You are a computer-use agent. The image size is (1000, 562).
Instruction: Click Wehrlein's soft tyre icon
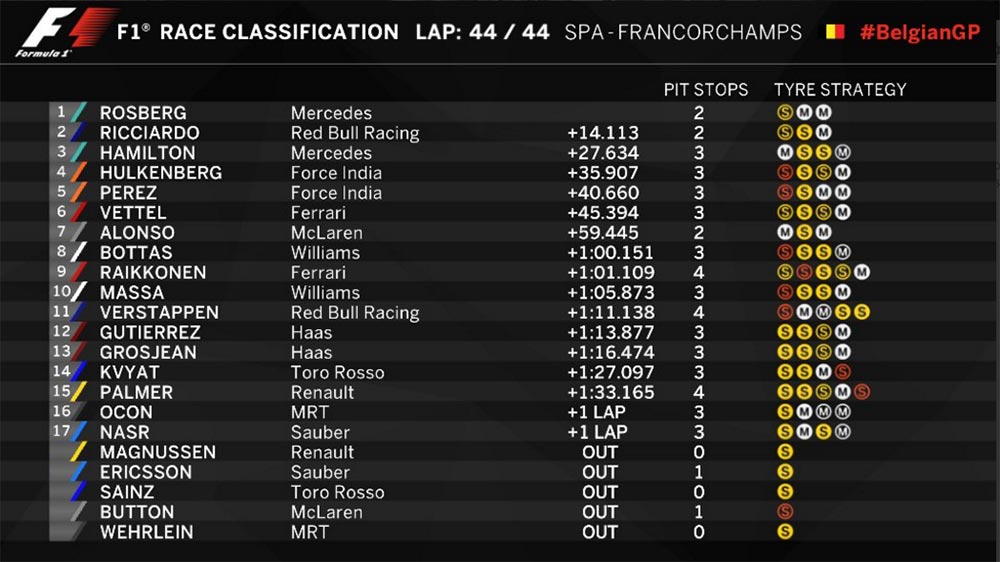click(x=785, y=531)
